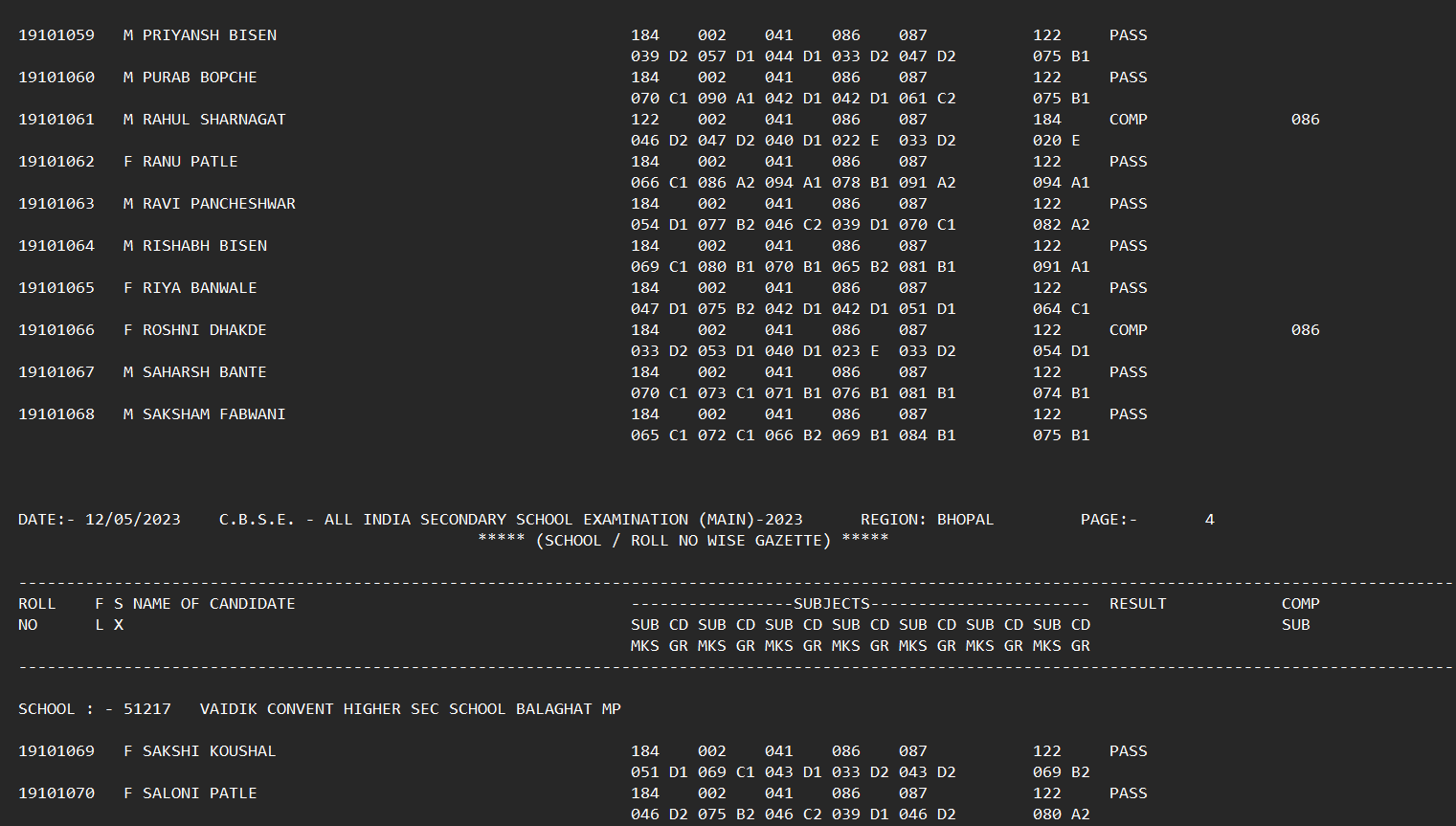1456x826 pixels.
Task: Click PASS result for SALONI PATLE
Action: pos(1129,793)
